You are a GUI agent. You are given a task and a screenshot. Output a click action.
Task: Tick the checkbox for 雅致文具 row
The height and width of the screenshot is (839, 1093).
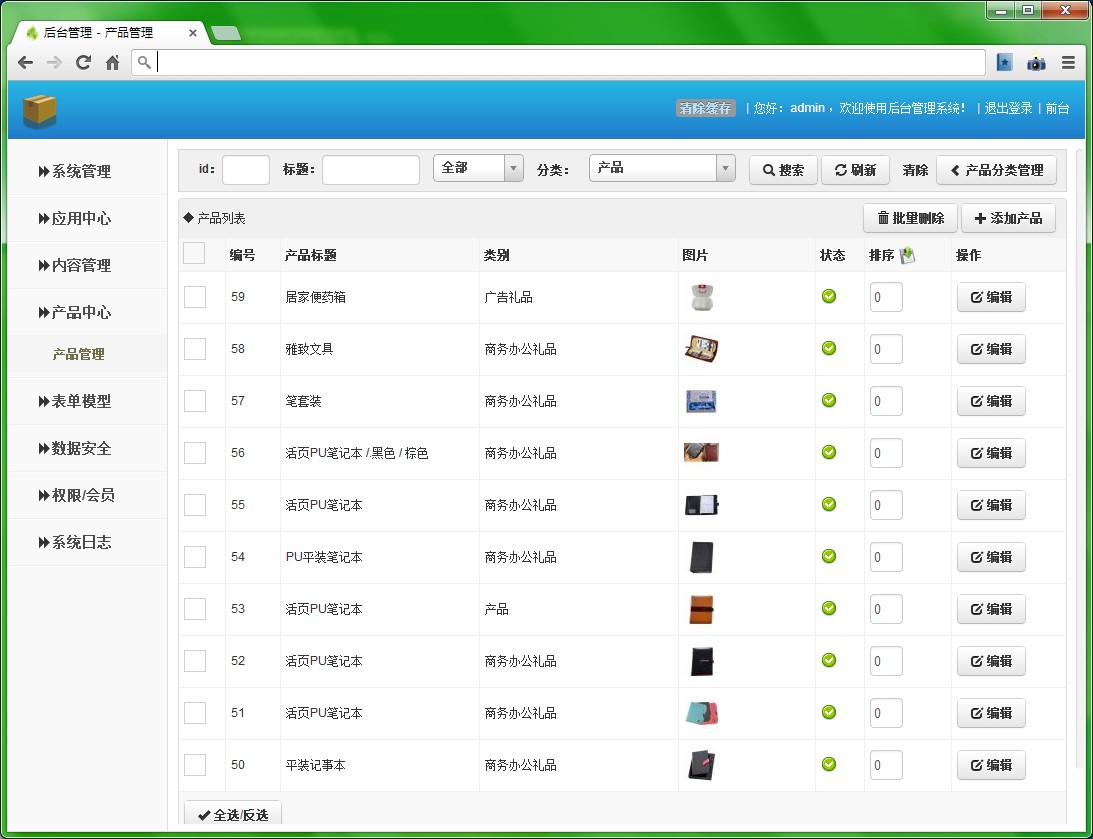pos(194,348)
